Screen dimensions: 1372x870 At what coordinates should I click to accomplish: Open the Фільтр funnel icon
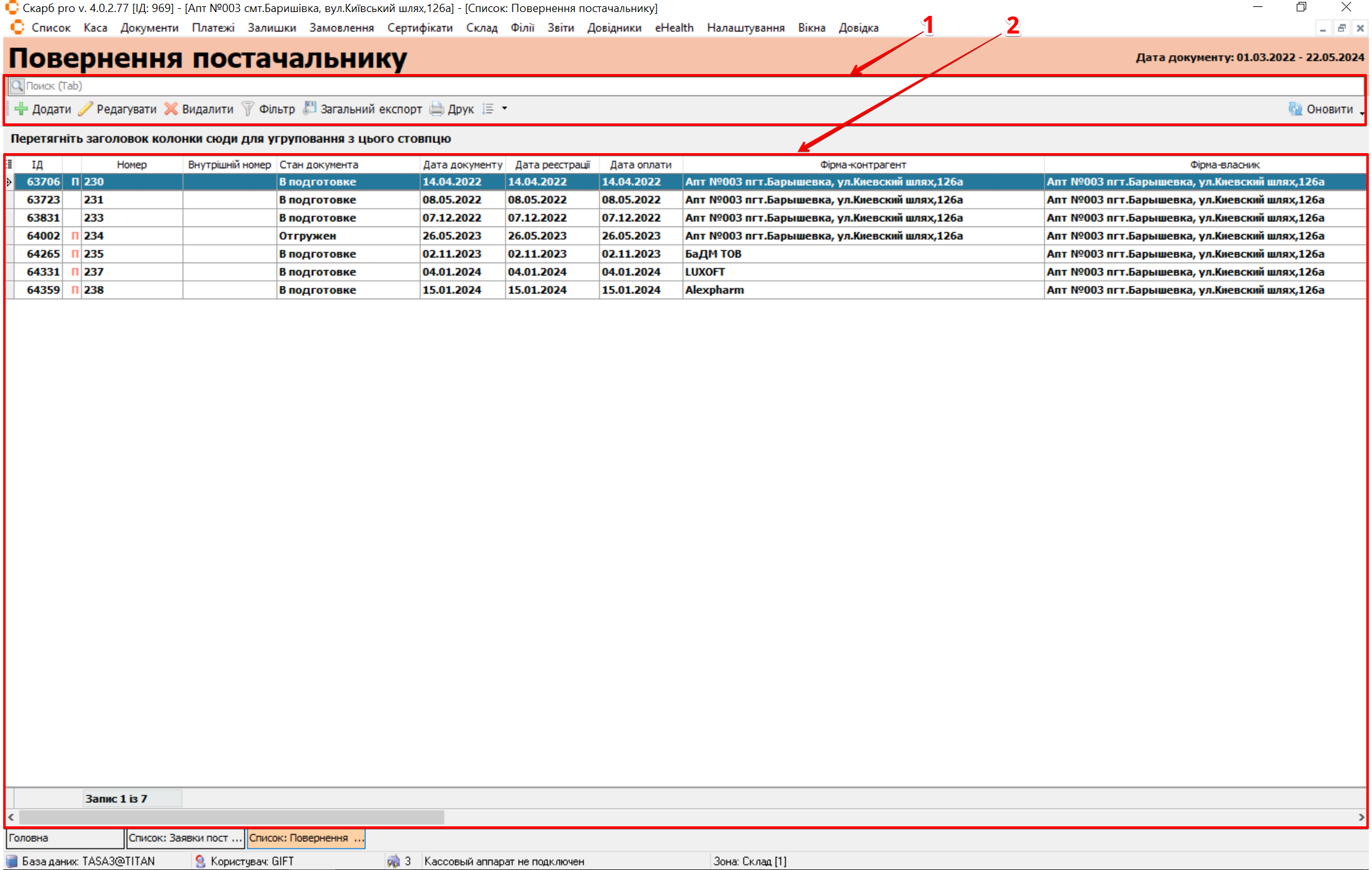click(x=248, y=109)
